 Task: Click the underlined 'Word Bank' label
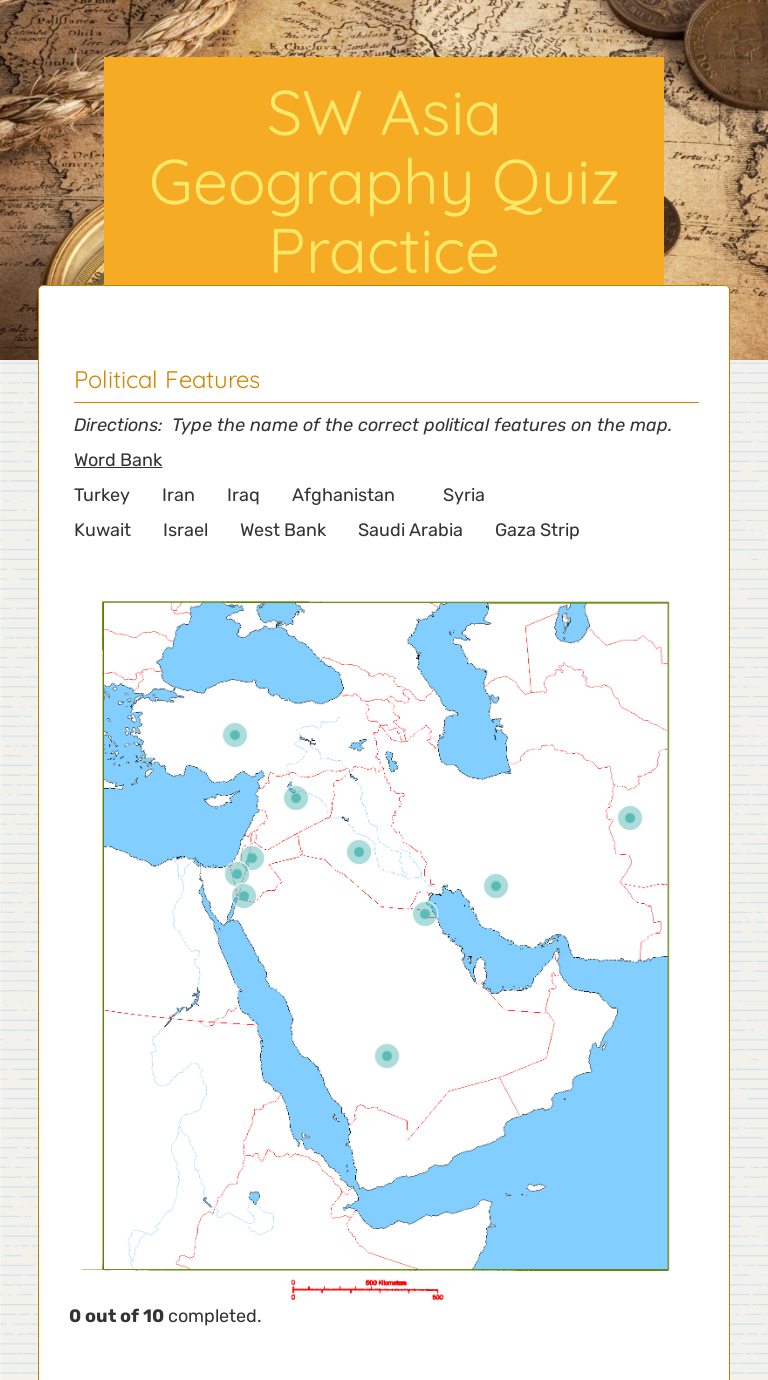pyautogui.click(x=118, y=460)
